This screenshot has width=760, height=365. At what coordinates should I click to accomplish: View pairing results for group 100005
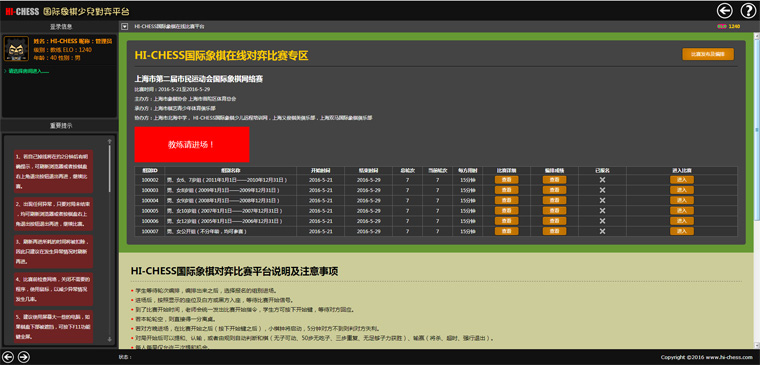[554, 211]
